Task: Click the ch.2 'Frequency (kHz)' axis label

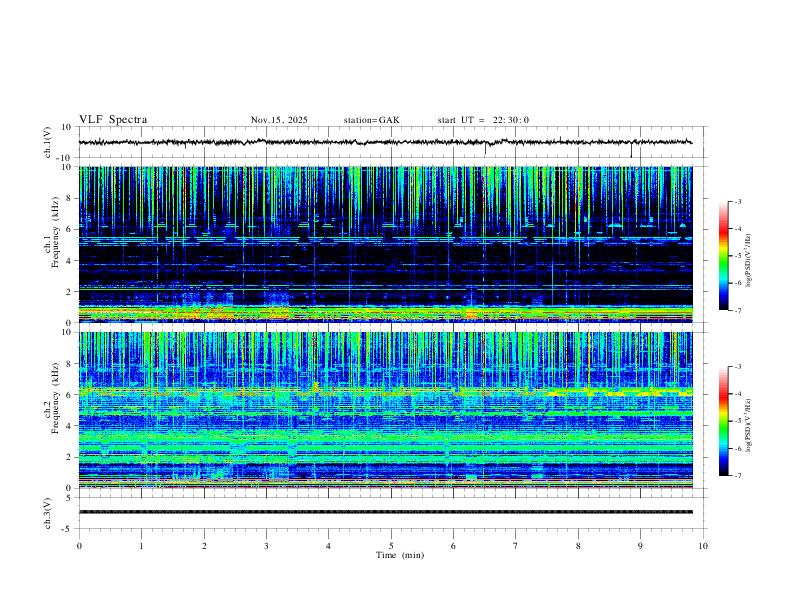Action: tap(55, 398)
